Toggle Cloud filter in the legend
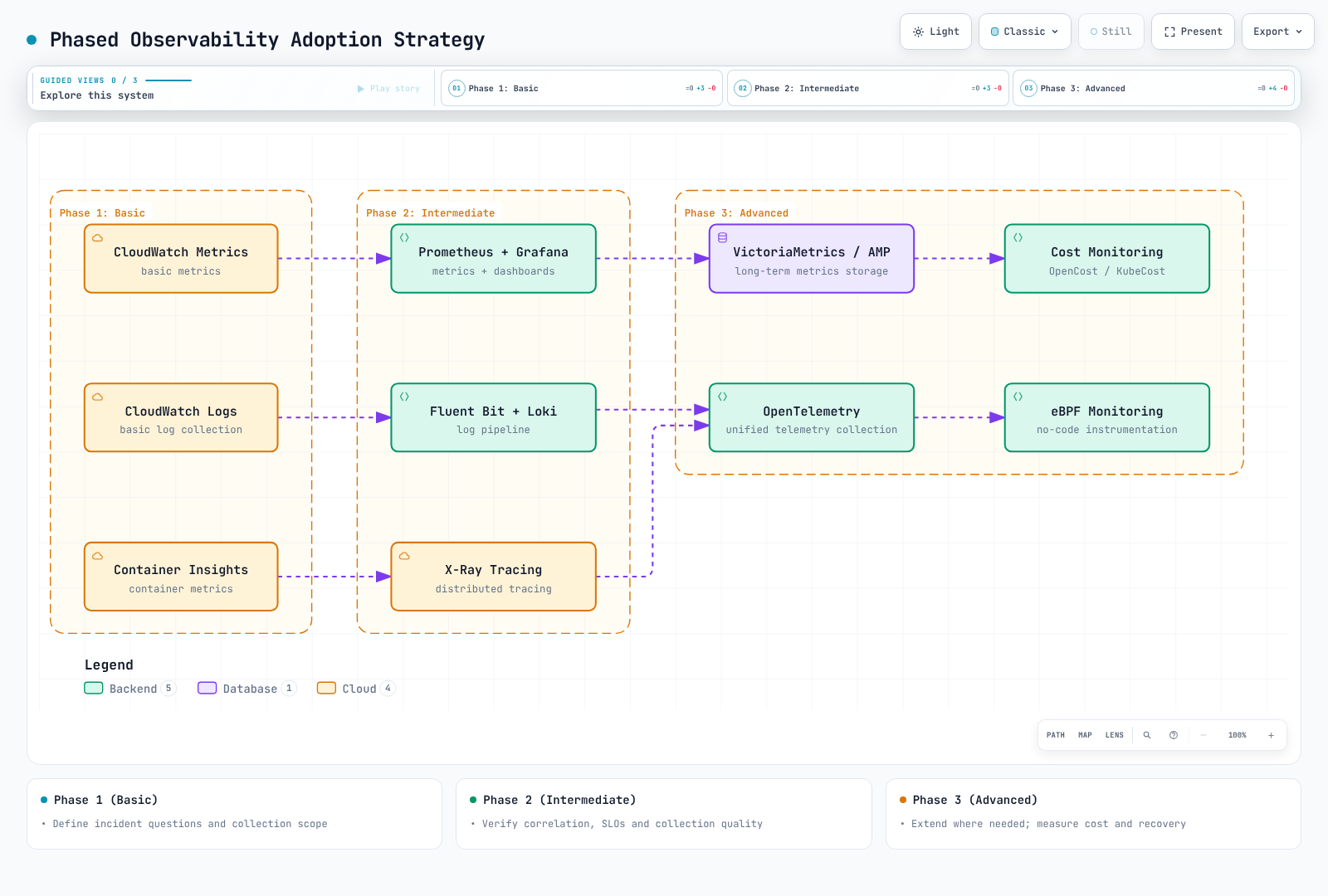The height and width of the screenshot is (896, 1328). pos(357,689)
